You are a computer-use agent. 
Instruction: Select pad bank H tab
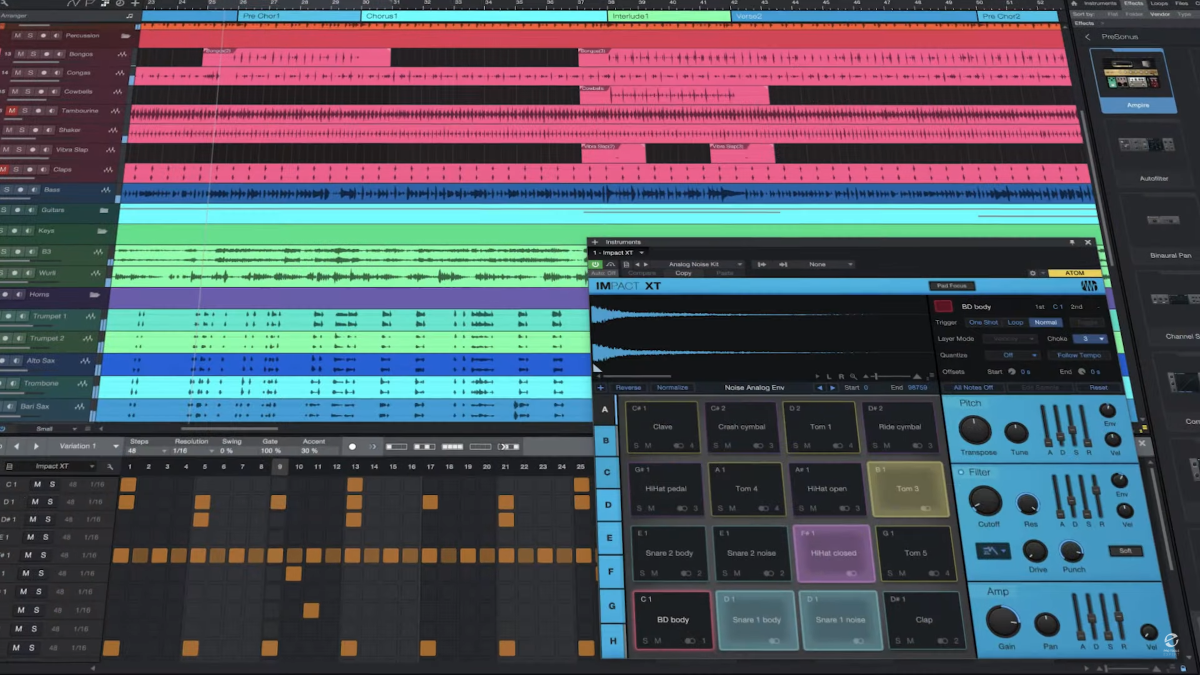tap(611, 640)
